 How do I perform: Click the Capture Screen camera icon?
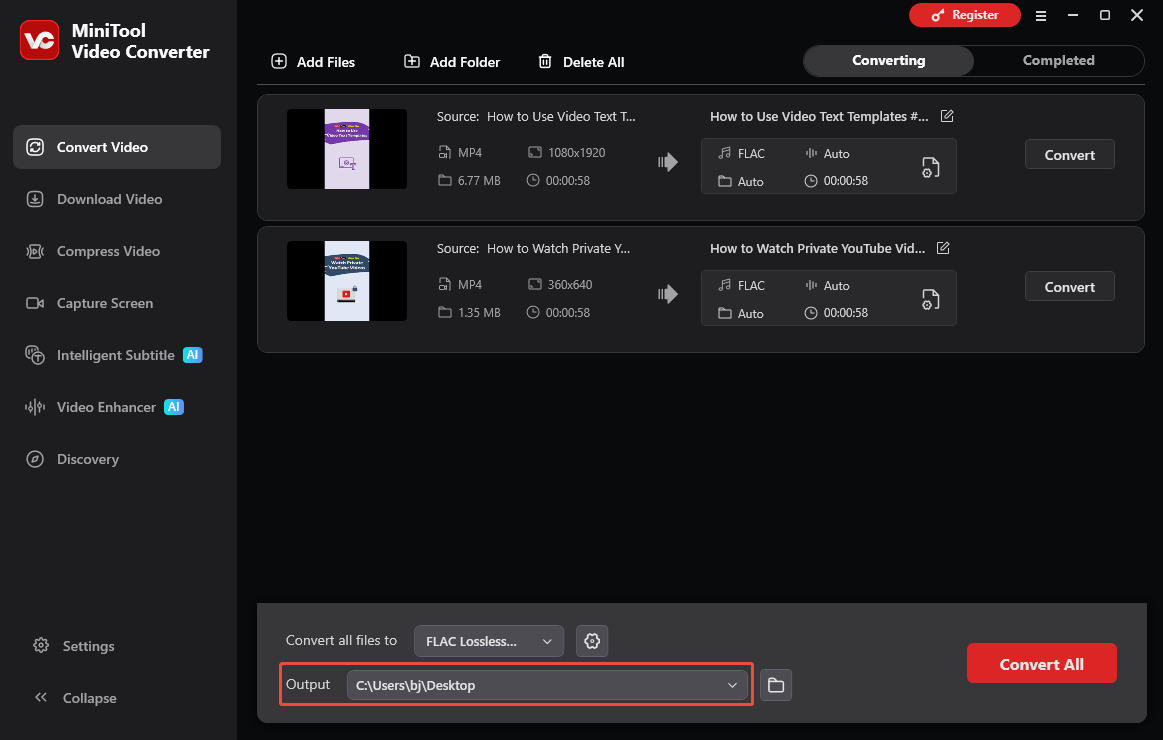[x=35, y=303]
